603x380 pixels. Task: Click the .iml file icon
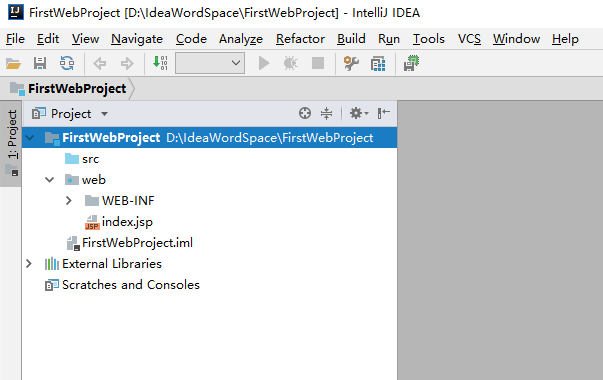click(73, 243)
